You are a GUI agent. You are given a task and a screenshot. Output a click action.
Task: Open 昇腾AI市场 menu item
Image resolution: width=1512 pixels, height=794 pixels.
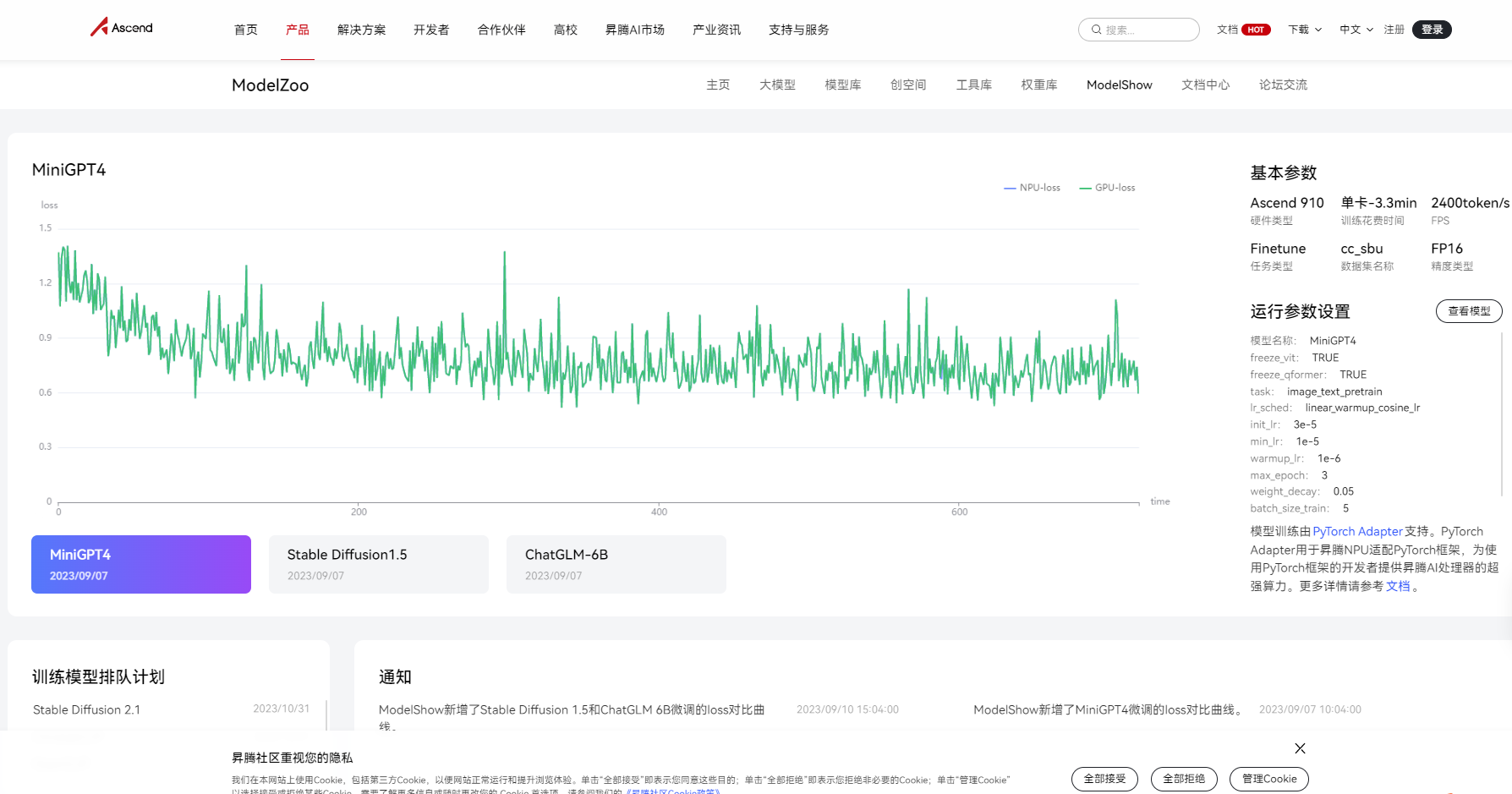click(635, 30)
